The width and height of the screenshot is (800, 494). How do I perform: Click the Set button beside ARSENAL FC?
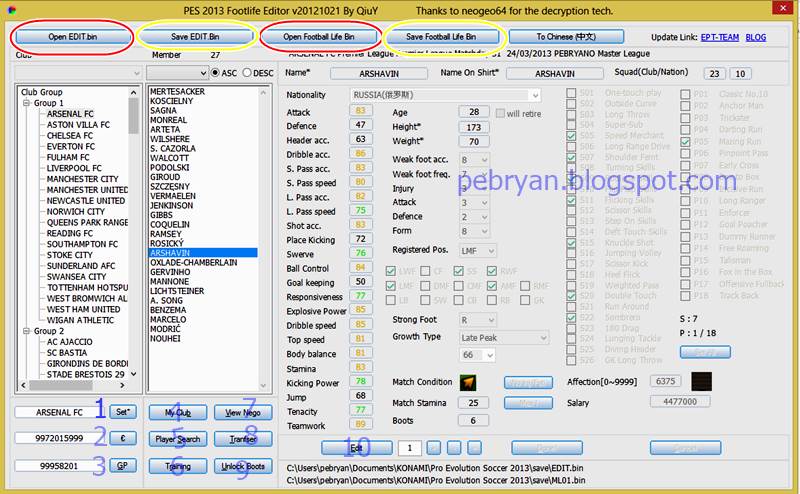point(122,412)
